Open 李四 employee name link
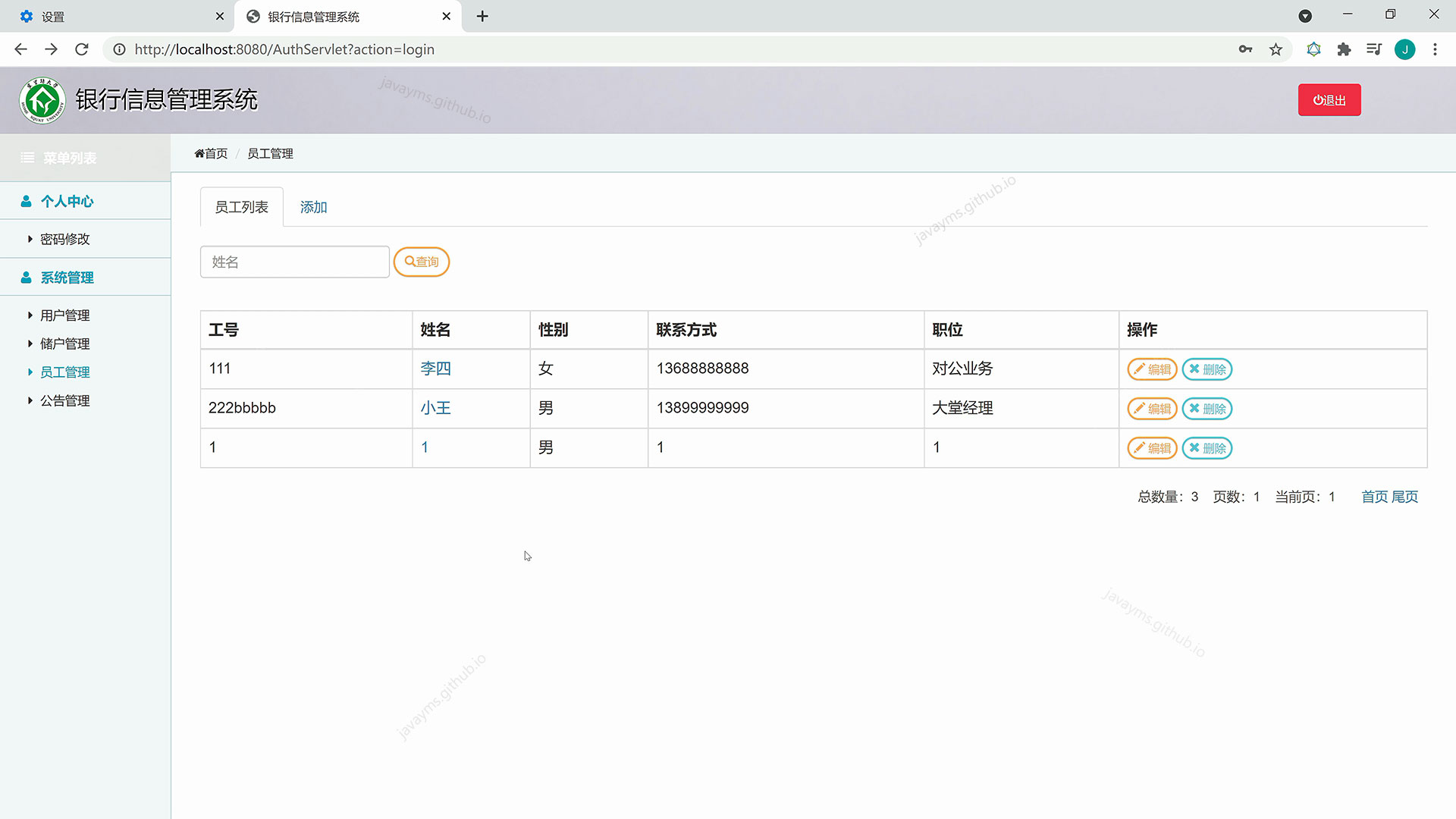 435,369
